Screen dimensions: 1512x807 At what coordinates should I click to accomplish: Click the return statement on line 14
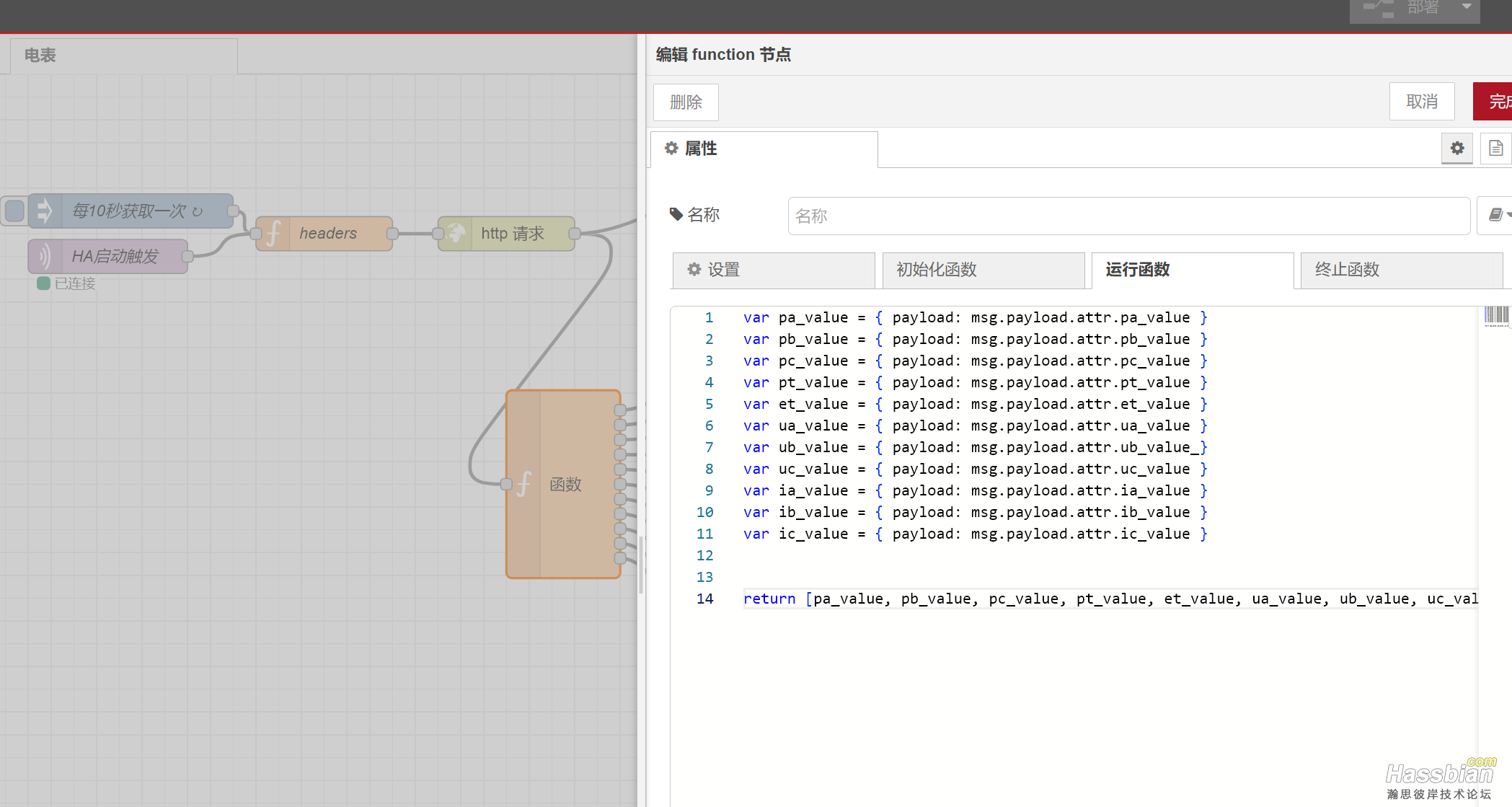1110,599
